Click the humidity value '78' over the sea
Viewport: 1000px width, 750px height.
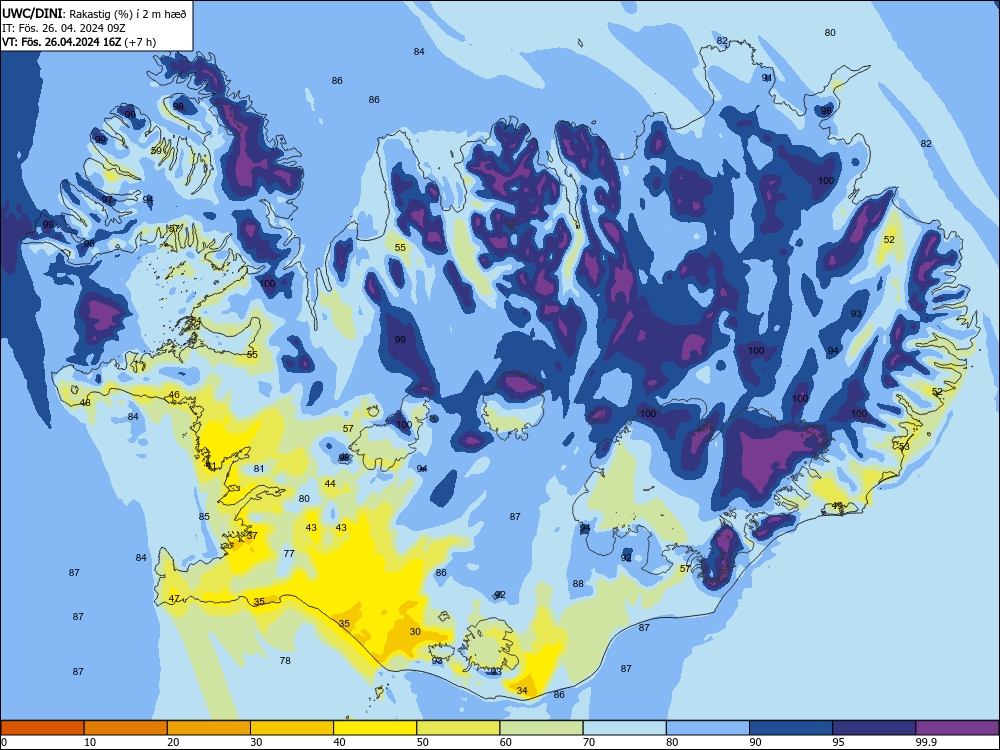pos(285,660)
